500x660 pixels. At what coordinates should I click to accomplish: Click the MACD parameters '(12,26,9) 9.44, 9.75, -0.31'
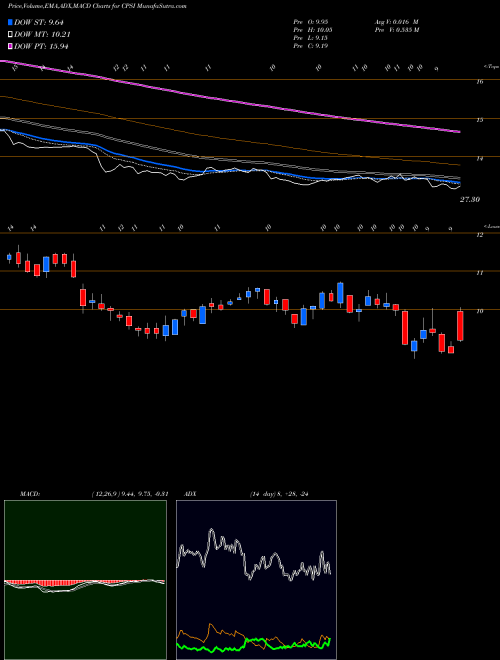pos(129,494)
